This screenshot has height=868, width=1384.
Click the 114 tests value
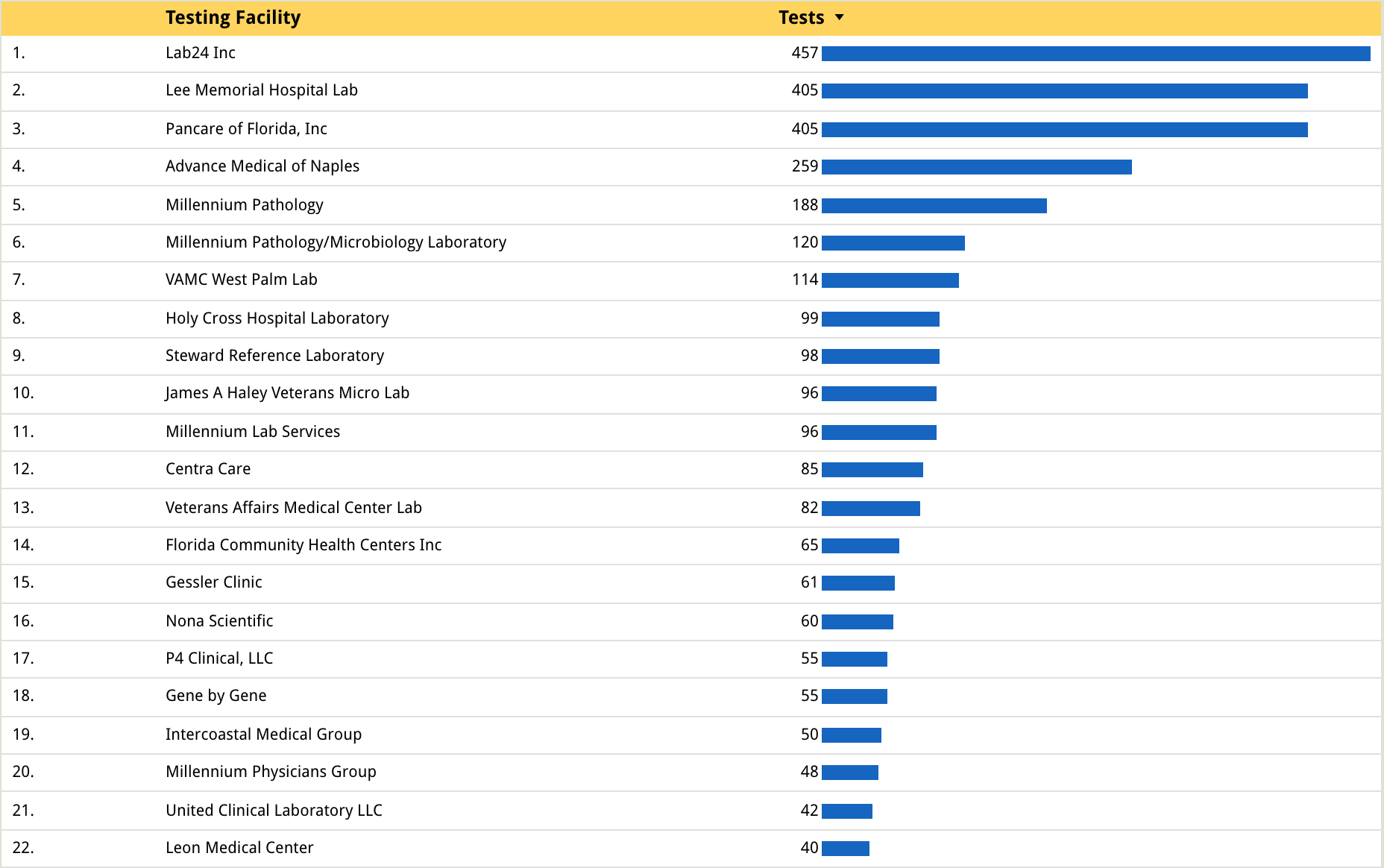tap(805, 280)
